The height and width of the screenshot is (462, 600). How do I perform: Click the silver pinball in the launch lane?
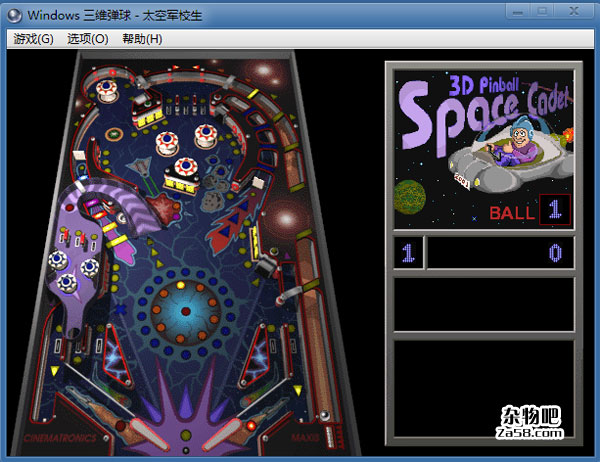(x=324, y=415)
